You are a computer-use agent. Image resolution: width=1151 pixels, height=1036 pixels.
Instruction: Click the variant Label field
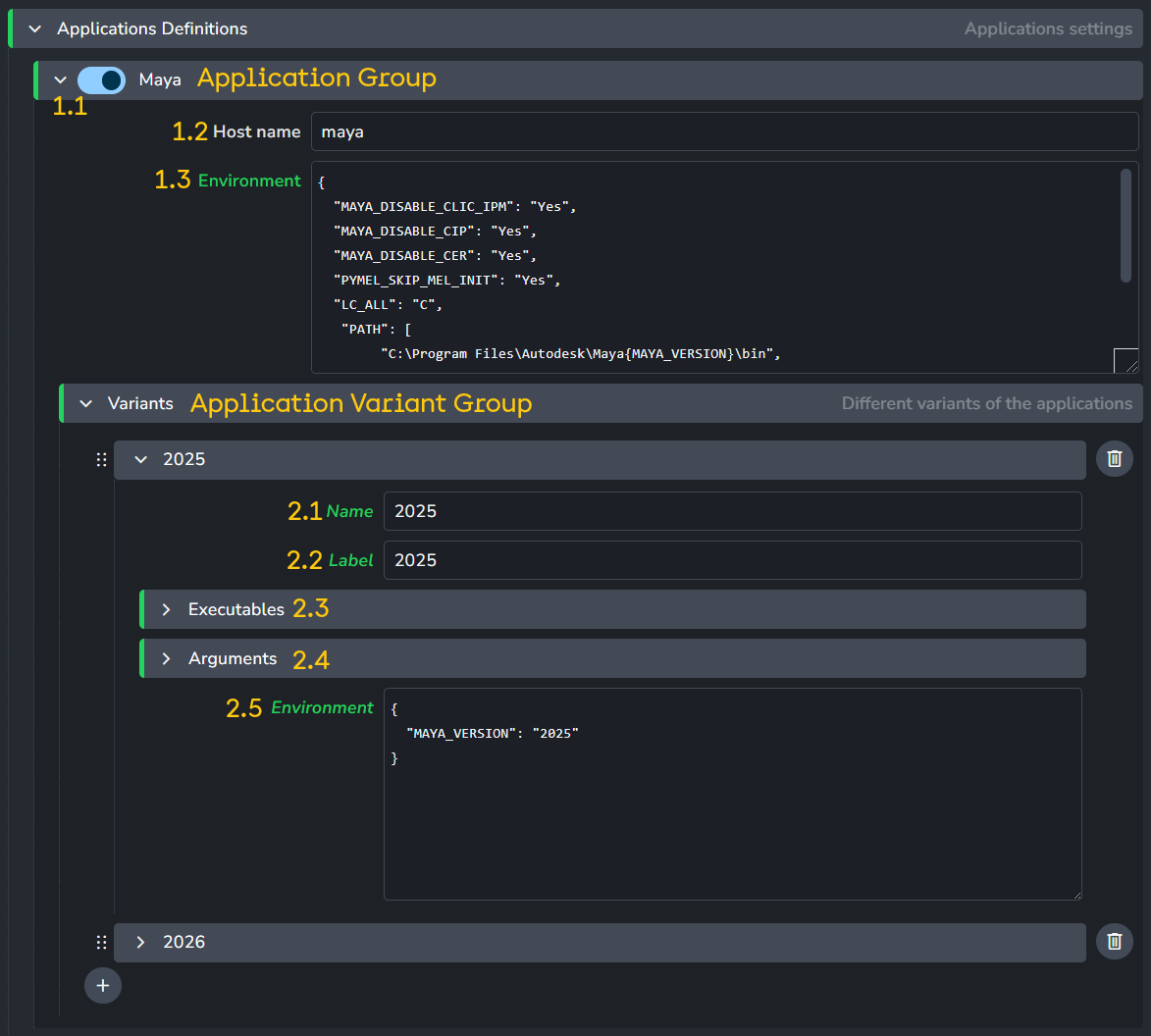point(732,561)
